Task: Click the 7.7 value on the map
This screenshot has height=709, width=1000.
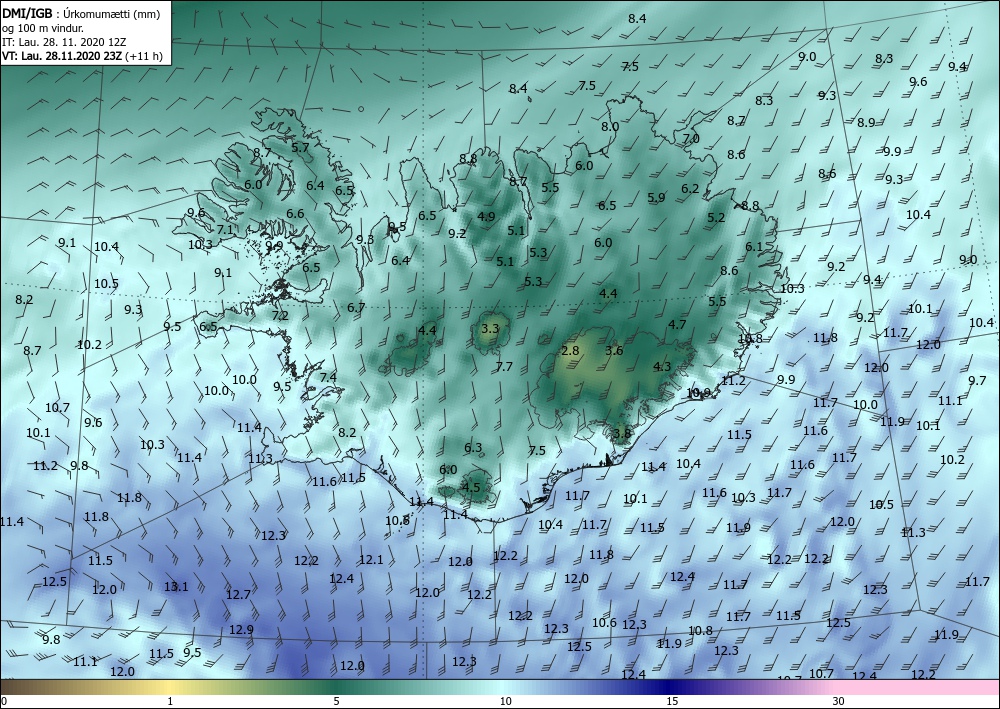Action: point(504,367)
